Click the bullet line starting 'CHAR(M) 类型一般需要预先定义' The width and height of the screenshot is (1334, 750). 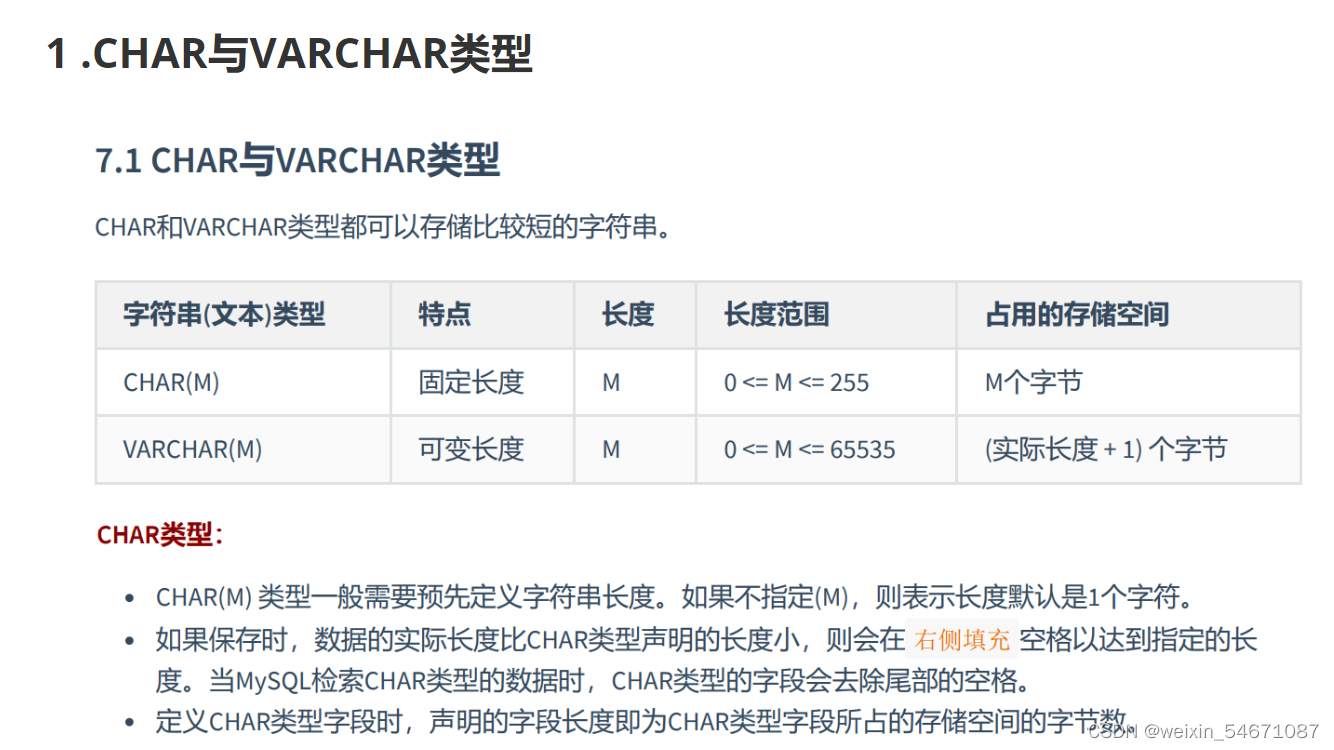675,598
